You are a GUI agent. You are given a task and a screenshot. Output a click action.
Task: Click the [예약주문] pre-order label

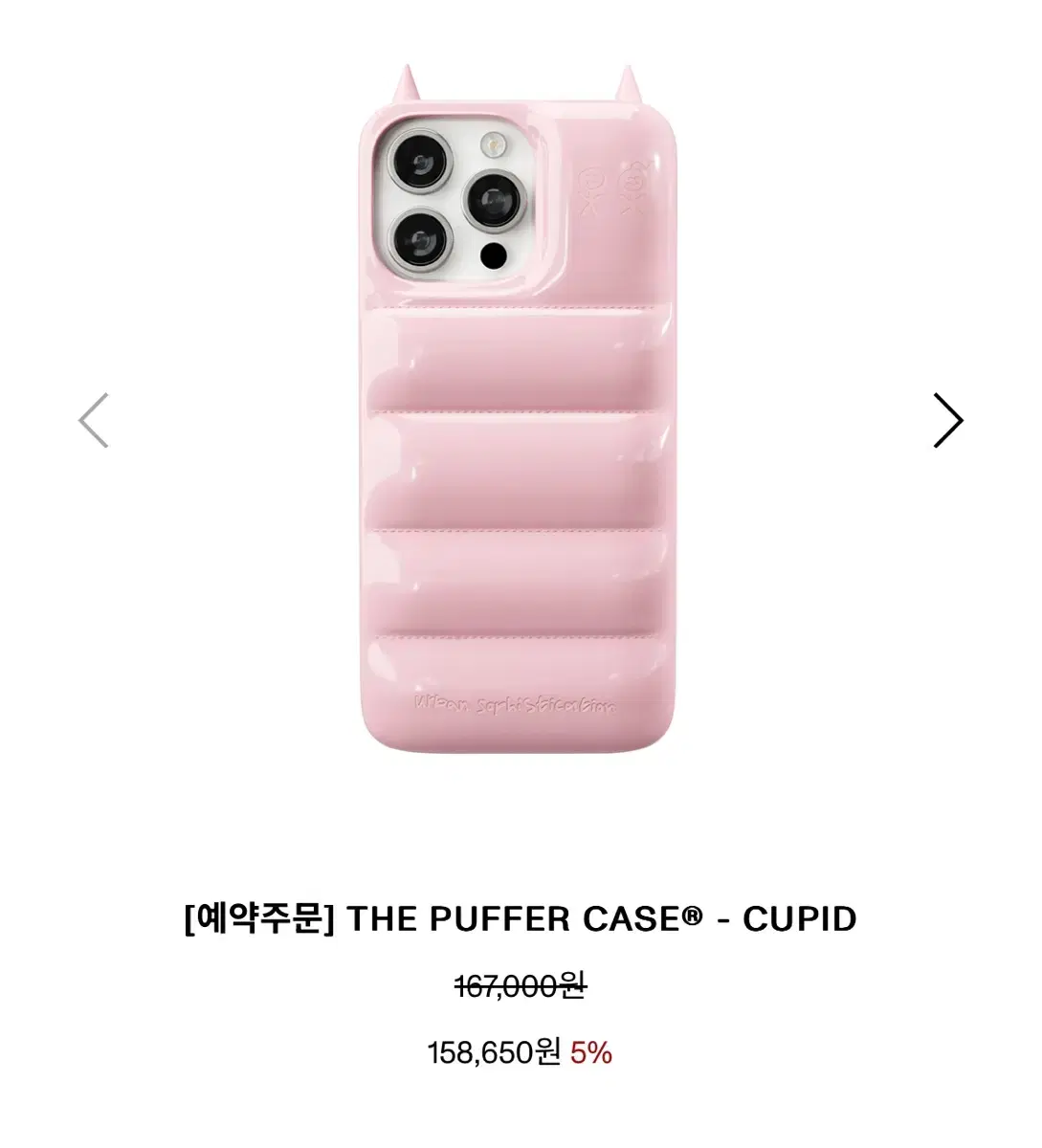260,918
